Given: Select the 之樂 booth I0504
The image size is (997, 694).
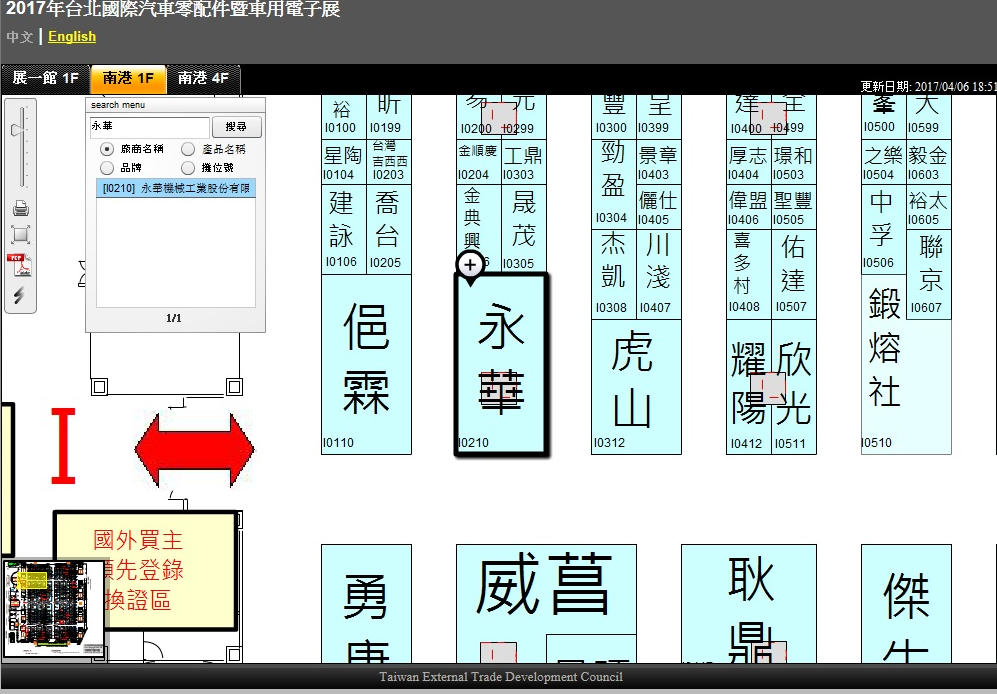Looking at the screenshot, I should [x=884, y=162].
